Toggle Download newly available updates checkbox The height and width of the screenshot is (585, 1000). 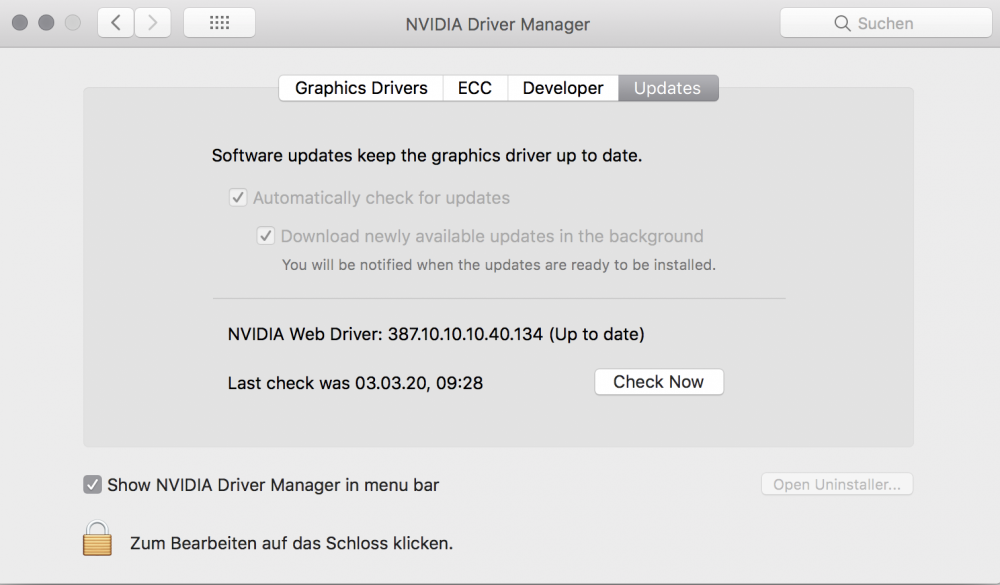point(265,236)
